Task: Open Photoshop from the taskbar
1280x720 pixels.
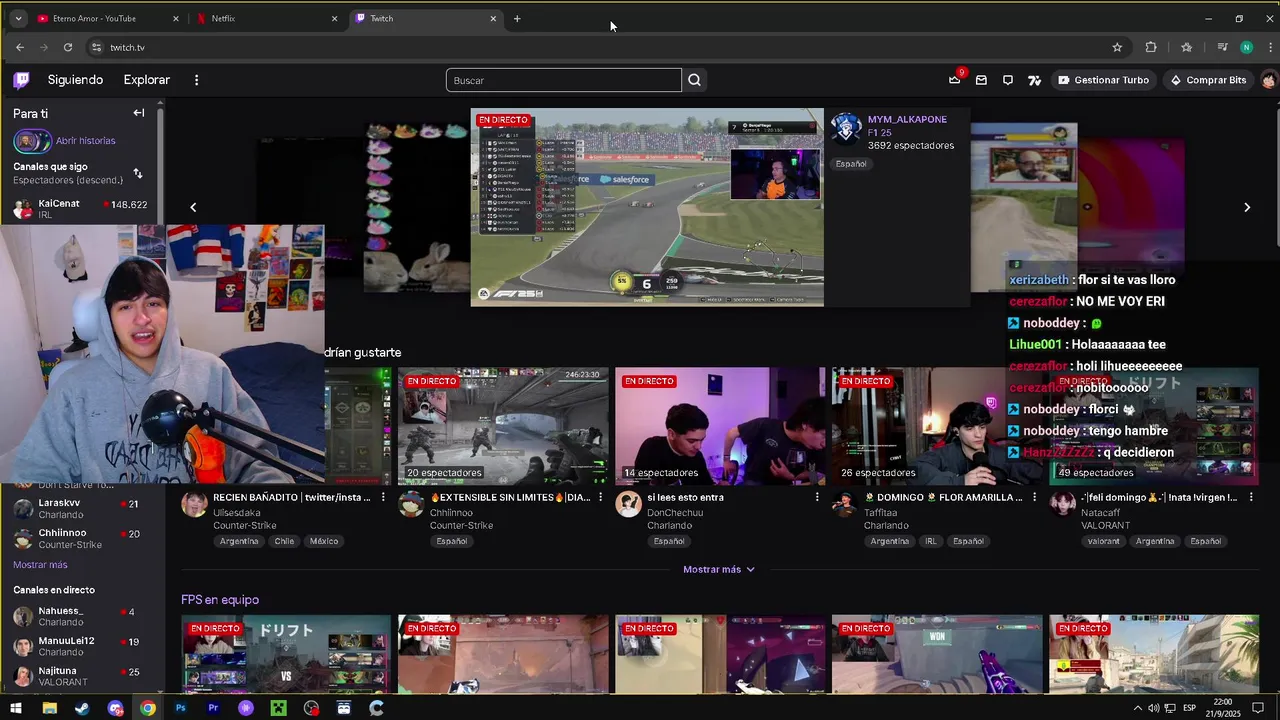Action: (180, 708)
